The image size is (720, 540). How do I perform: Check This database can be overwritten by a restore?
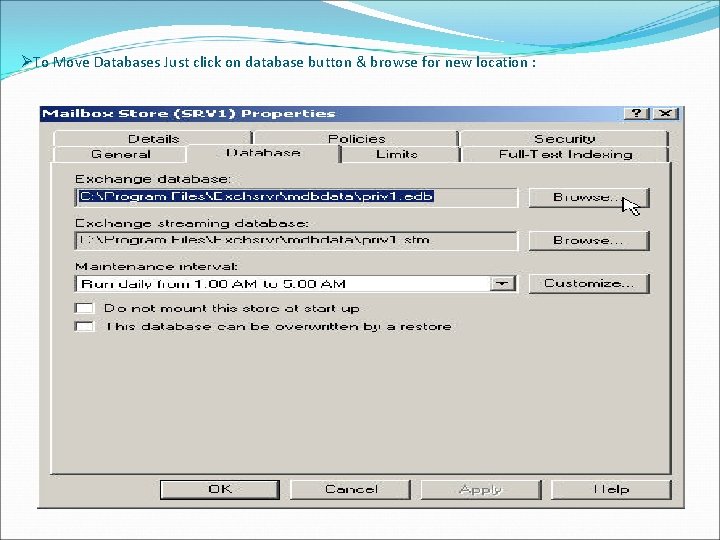click(84, 326)
